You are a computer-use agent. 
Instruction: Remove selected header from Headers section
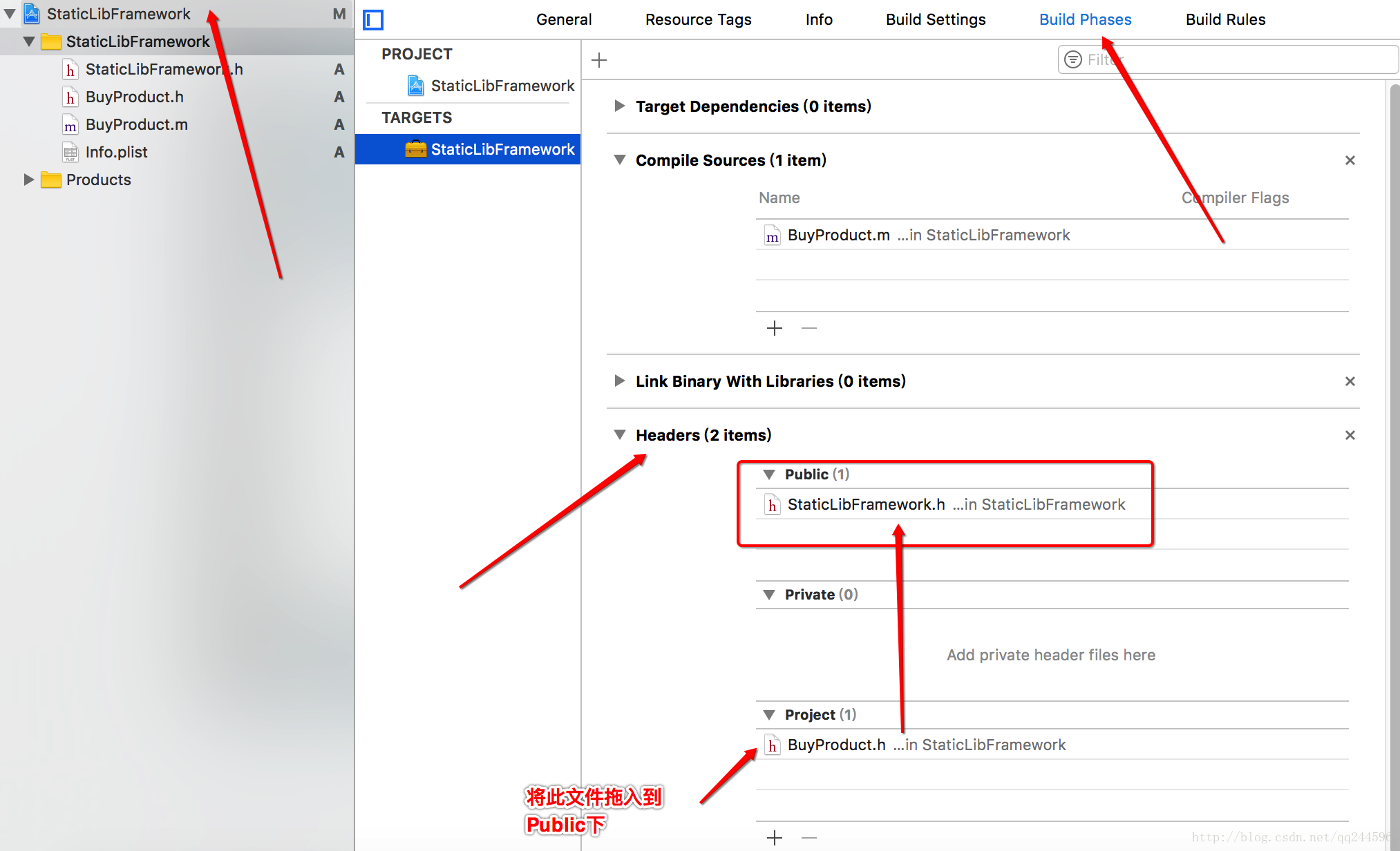point(809,838)
